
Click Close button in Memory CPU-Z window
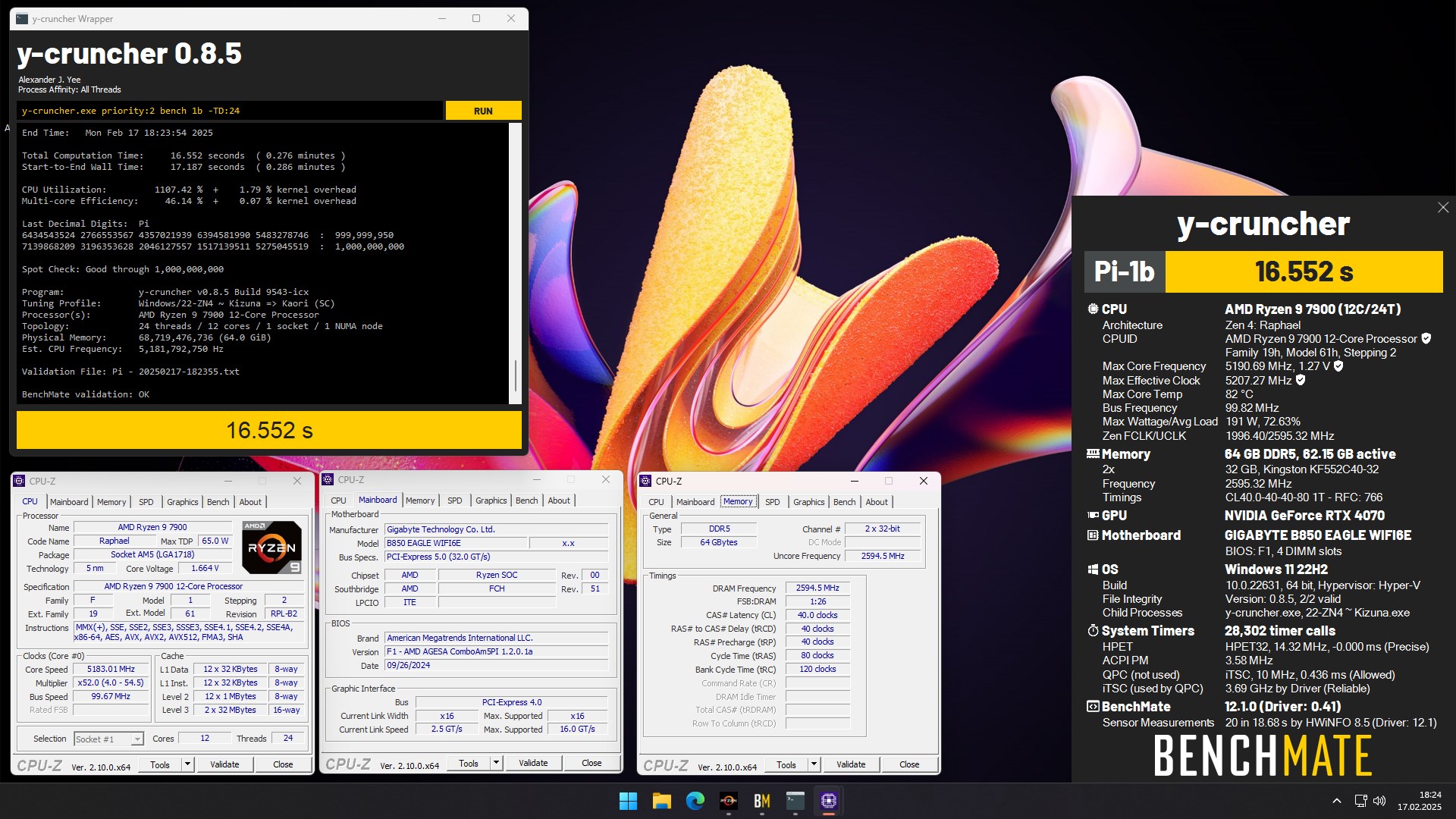909,764
